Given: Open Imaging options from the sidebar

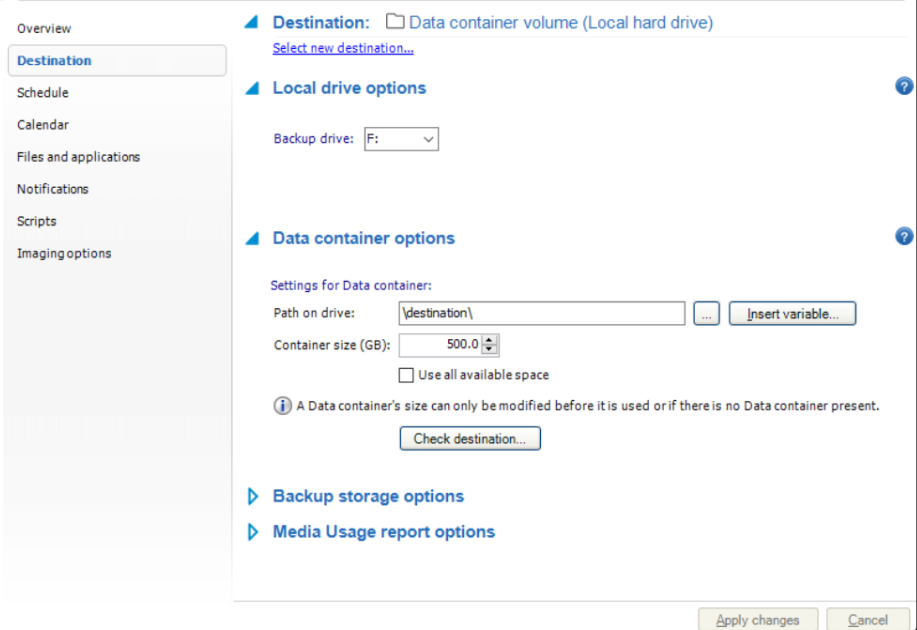Looking at the screenshot, I should point(64,253).
